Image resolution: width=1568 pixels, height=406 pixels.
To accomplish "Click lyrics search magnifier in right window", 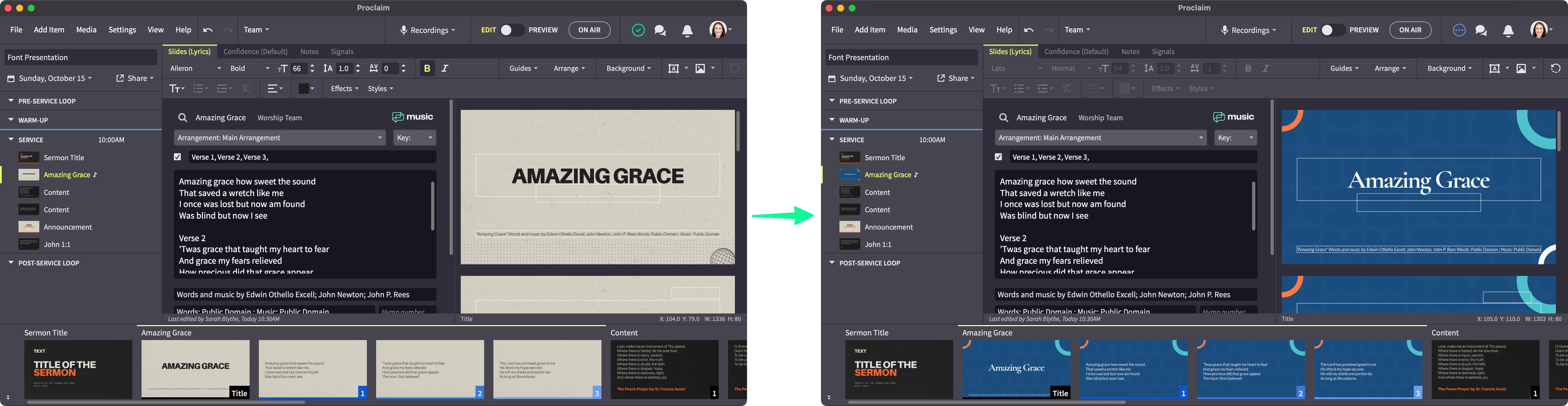I will 1004,118.
